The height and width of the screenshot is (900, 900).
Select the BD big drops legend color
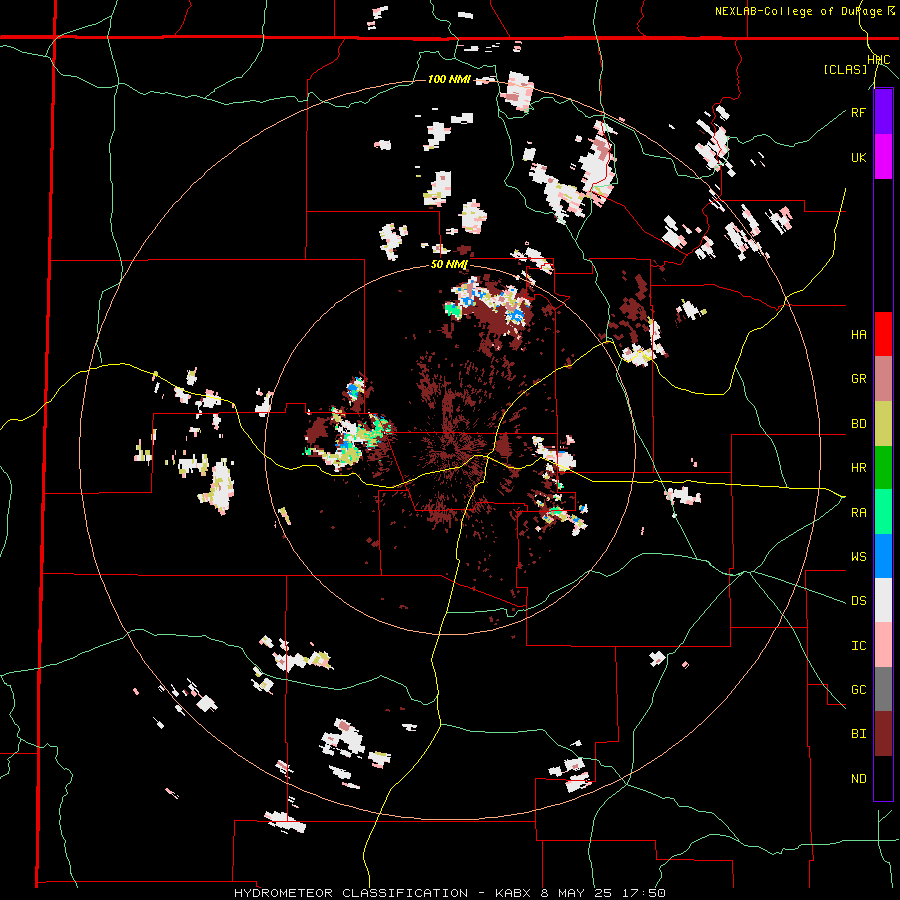click(x=883, y=424)
